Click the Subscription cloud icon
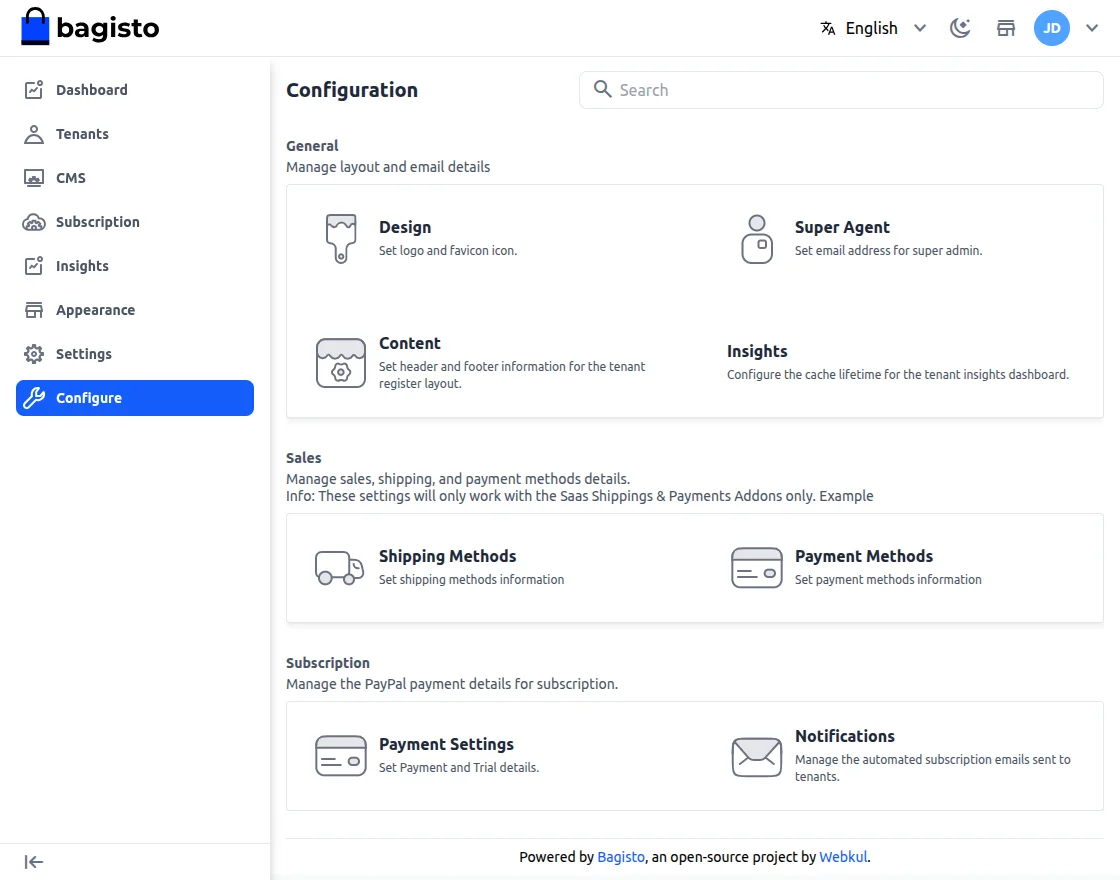The height and width of the screenshot is (880, 1120). (x=34, y=222)
